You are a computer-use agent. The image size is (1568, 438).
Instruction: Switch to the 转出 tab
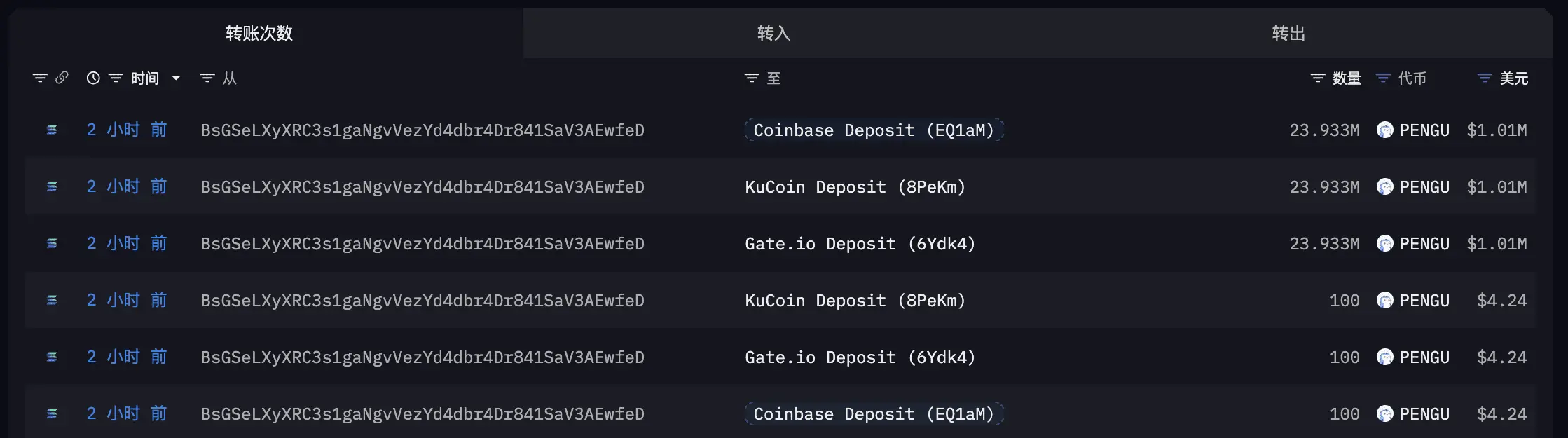pos(1288,33)
